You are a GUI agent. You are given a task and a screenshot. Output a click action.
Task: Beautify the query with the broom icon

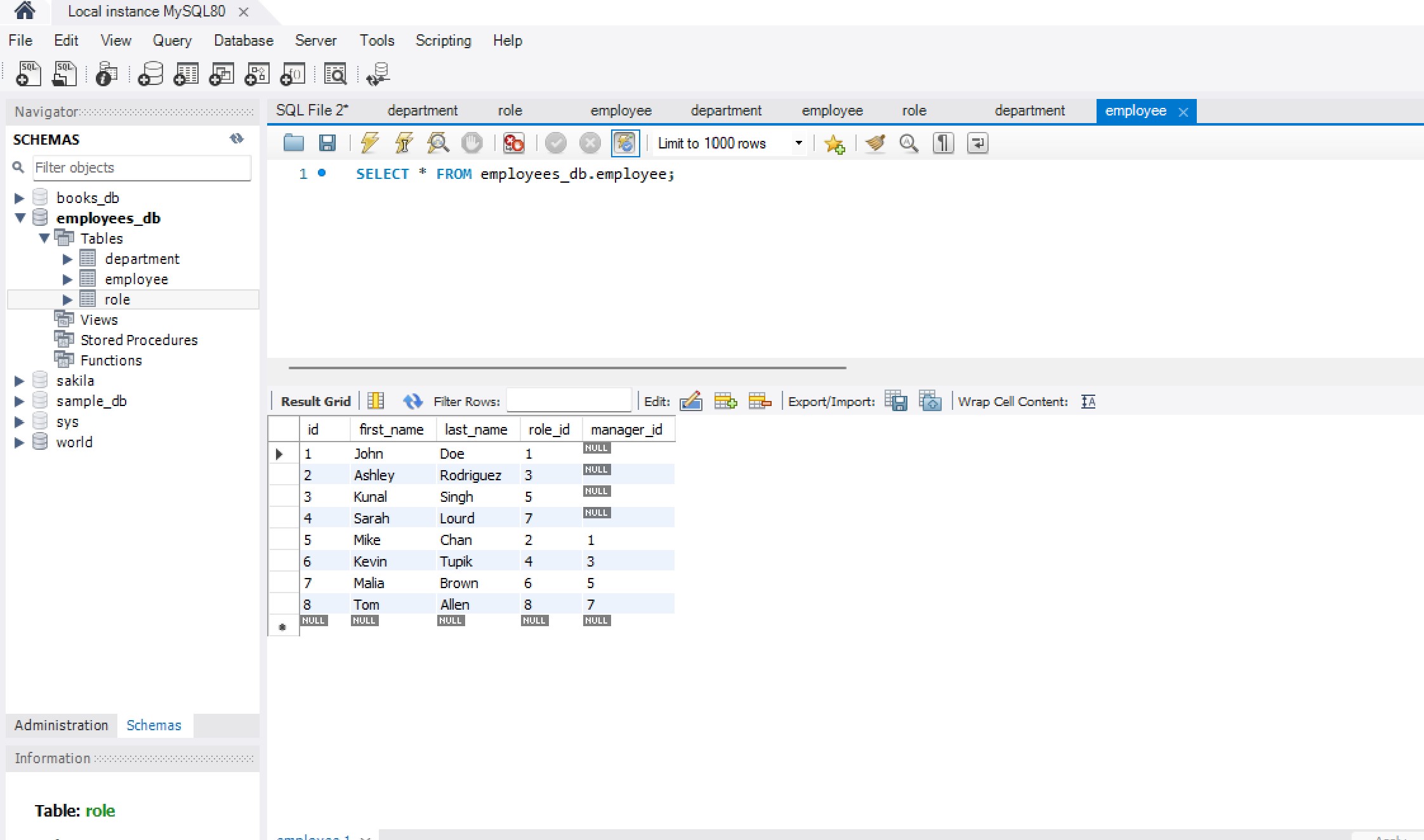tap(875, 143)
